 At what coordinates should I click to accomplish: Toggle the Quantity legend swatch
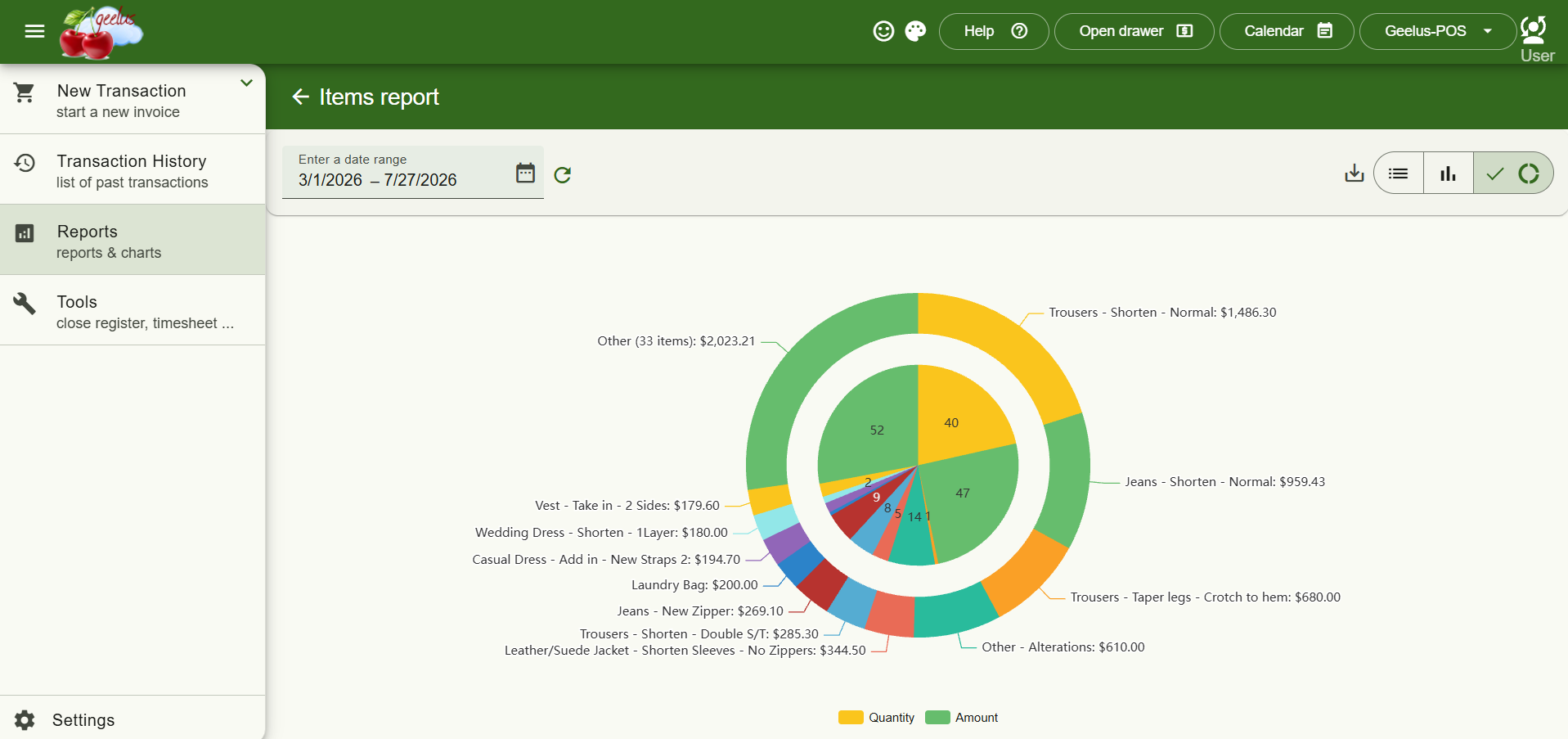click(851, 718)
